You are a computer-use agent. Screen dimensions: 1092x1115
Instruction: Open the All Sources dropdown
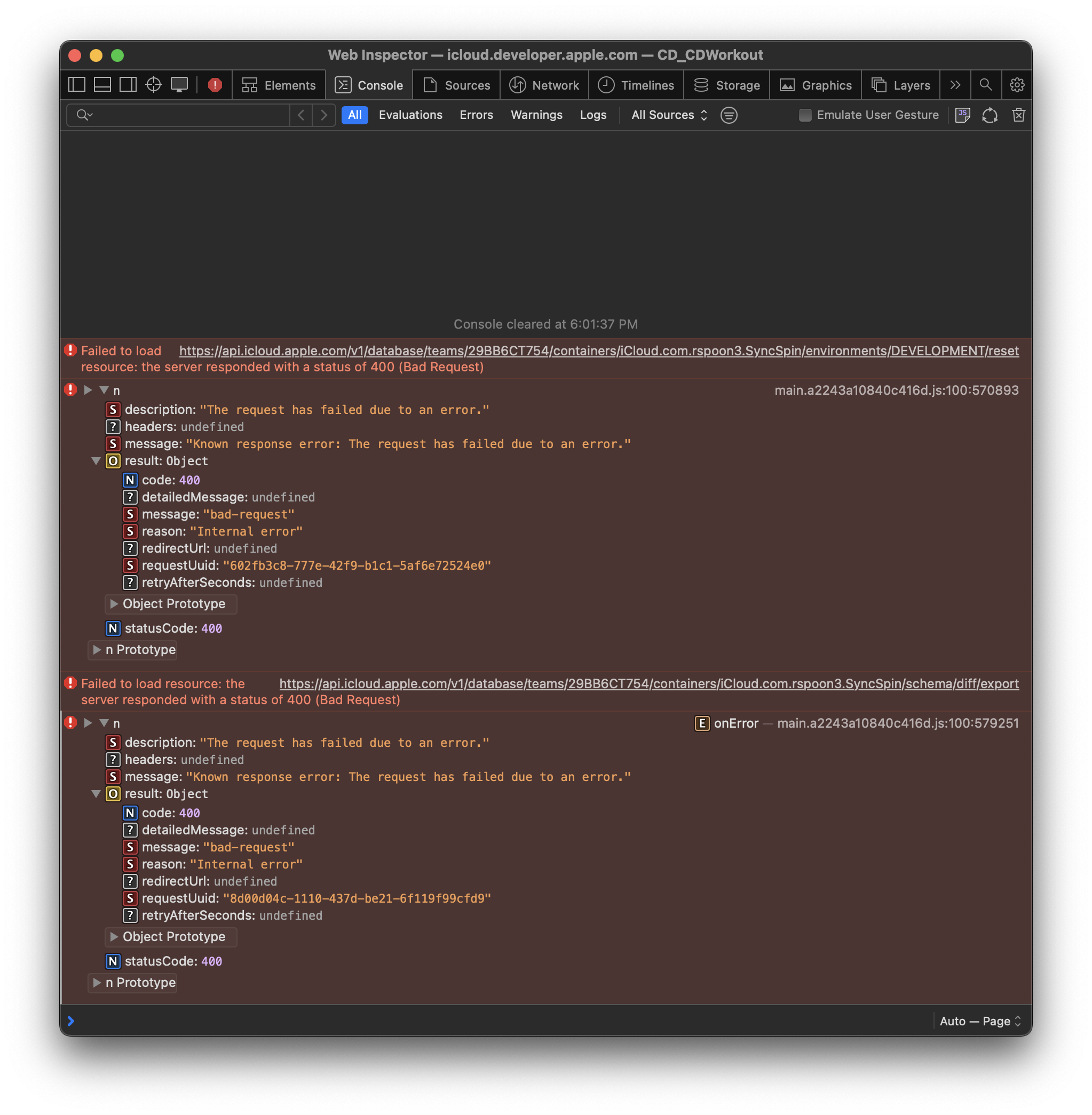pos(669,115)
